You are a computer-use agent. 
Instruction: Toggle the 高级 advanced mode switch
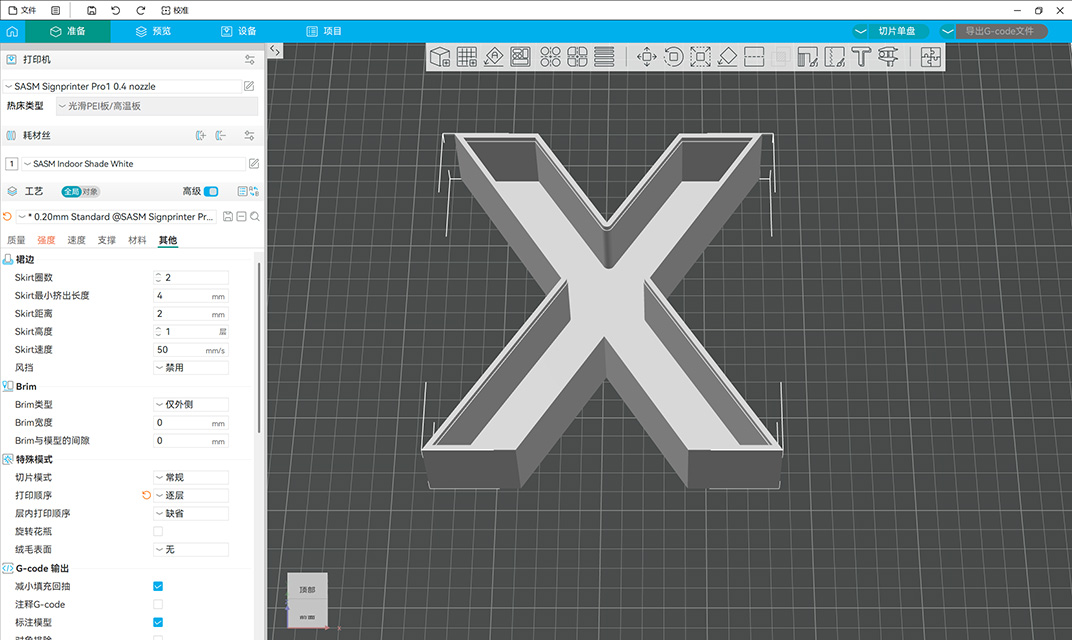pyautogui.click(x=211, y=192)
